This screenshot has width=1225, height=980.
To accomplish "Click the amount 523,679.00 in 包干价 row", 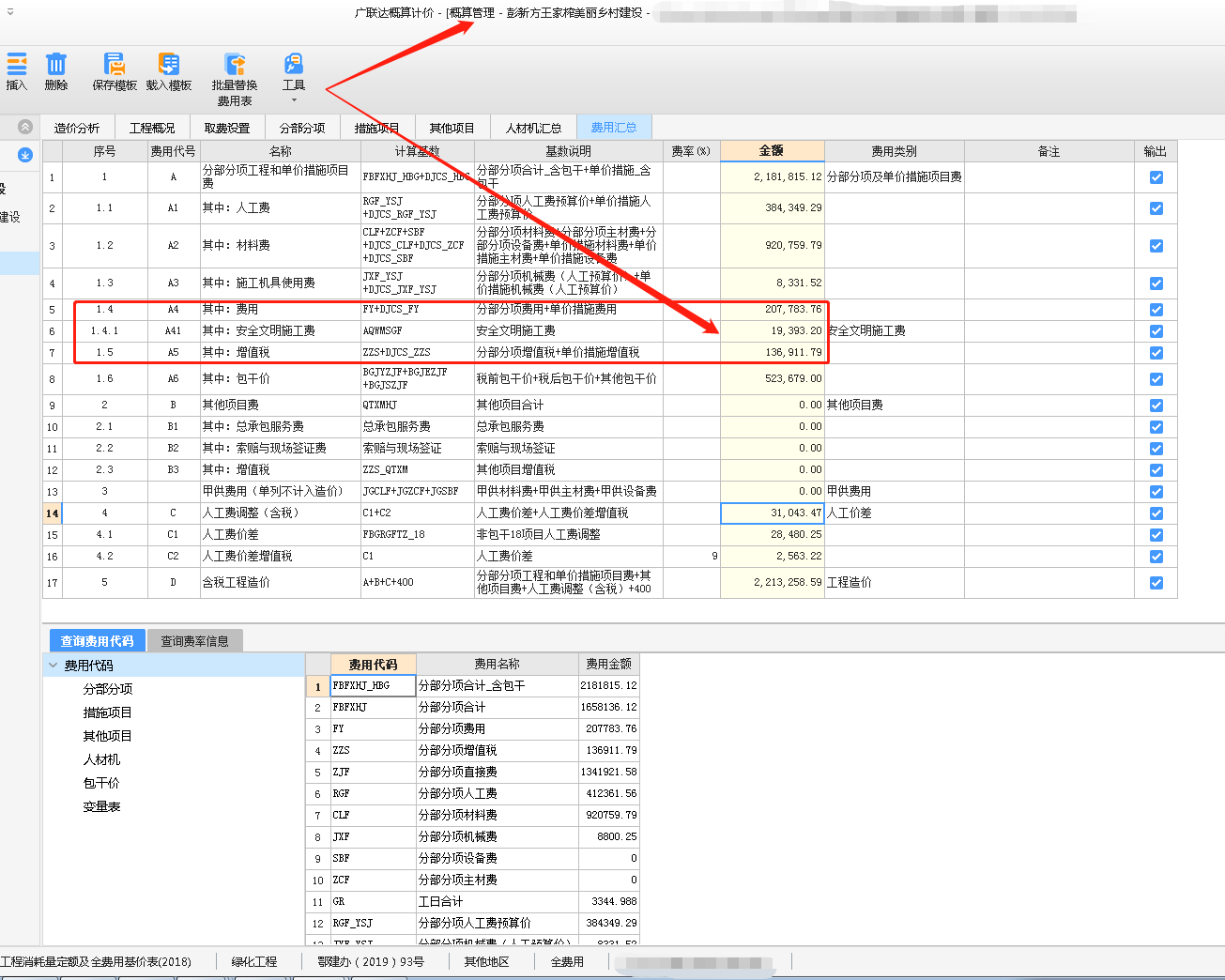I will 772,379.
